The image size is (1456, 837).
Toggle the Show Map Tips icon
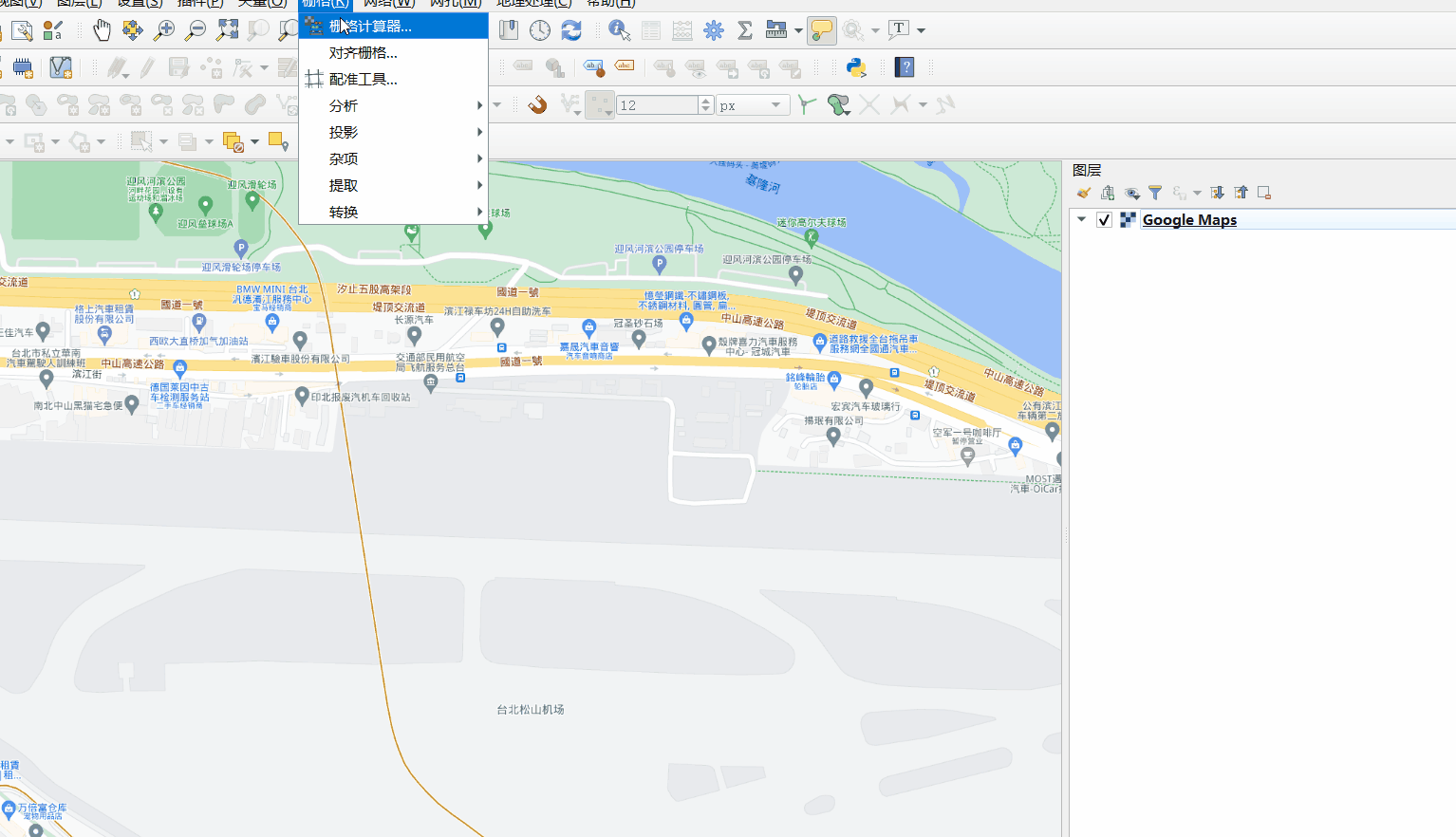(x=822, y=30)
